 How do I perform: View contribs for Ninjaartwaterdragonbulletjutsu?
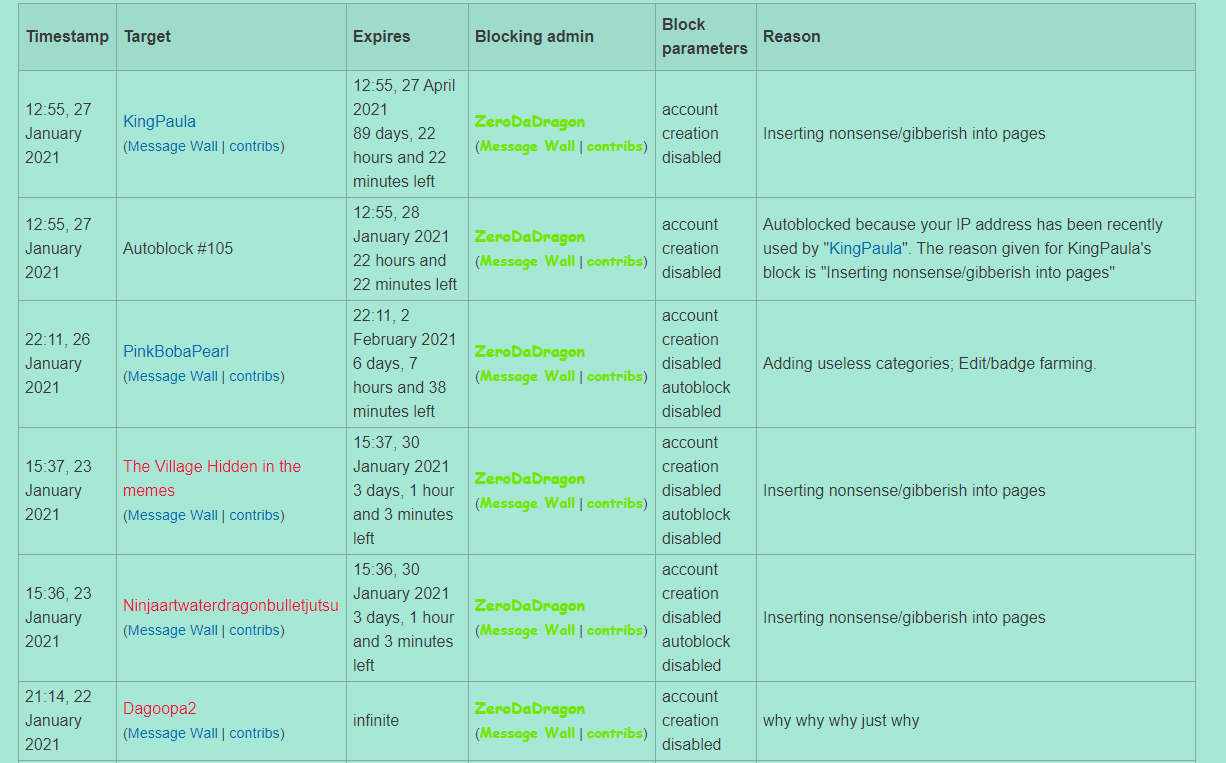pyautogui.click(x=254, y=630)
